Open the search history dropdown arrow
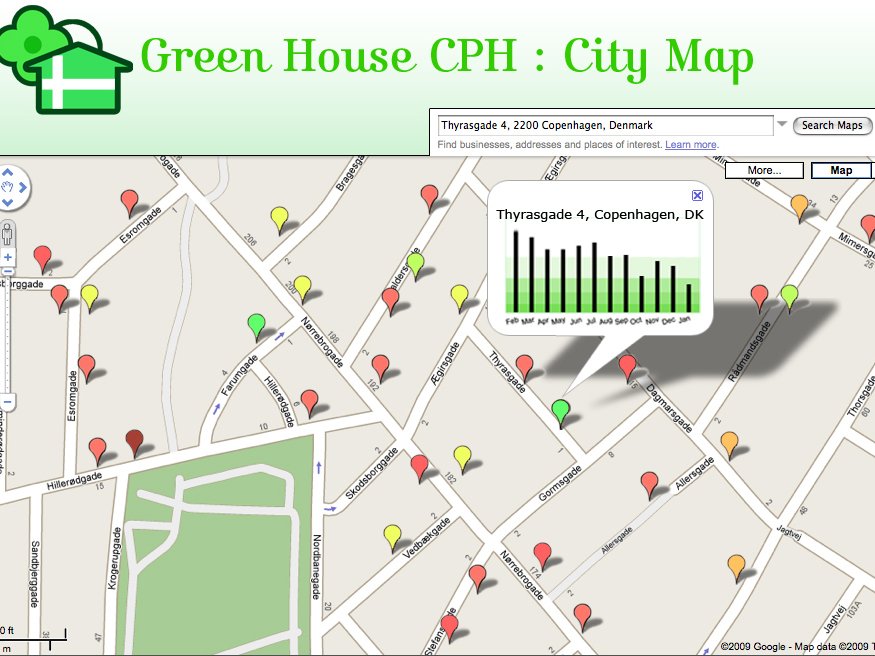 (782, 124)
